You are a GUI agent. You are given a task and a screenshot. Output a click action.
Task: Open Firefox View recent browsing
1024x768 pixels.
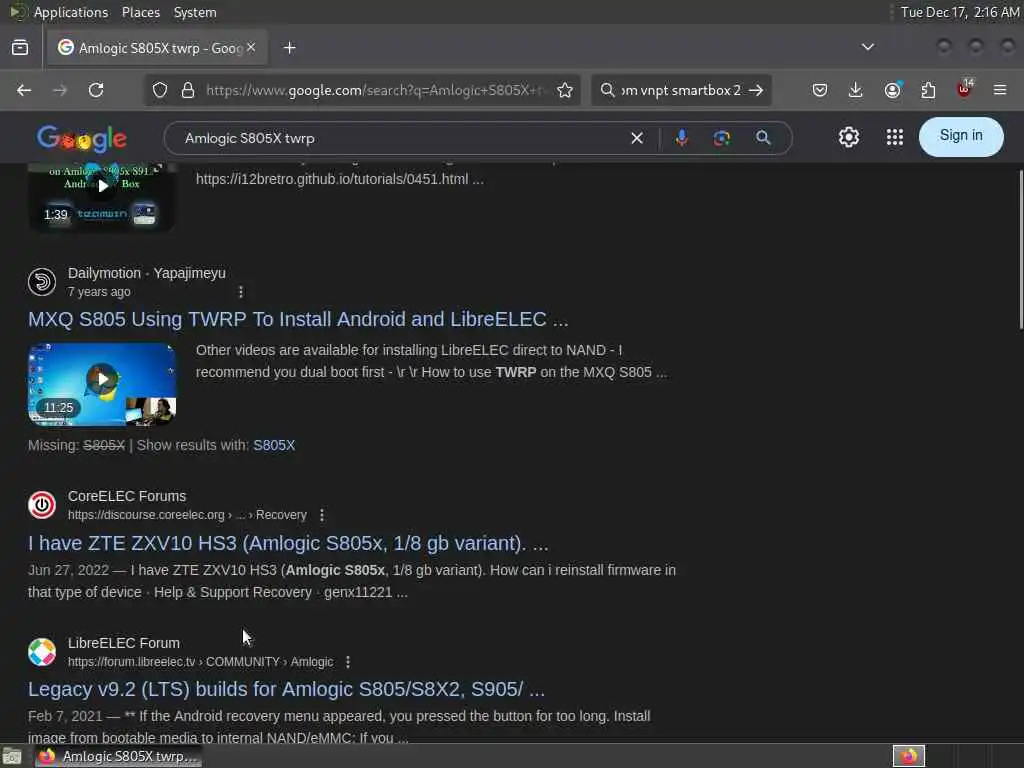point(20,48)
